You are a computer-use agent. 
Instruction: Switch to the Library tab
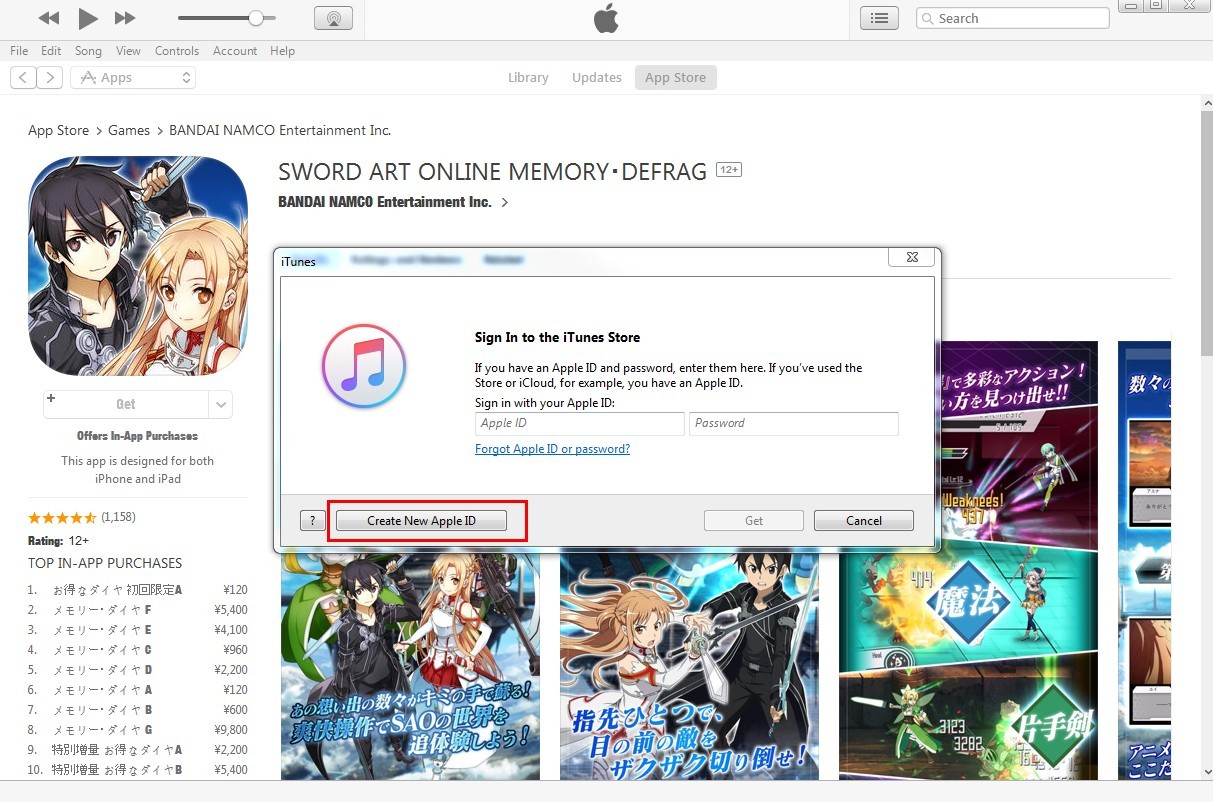[x=528, y=77]
